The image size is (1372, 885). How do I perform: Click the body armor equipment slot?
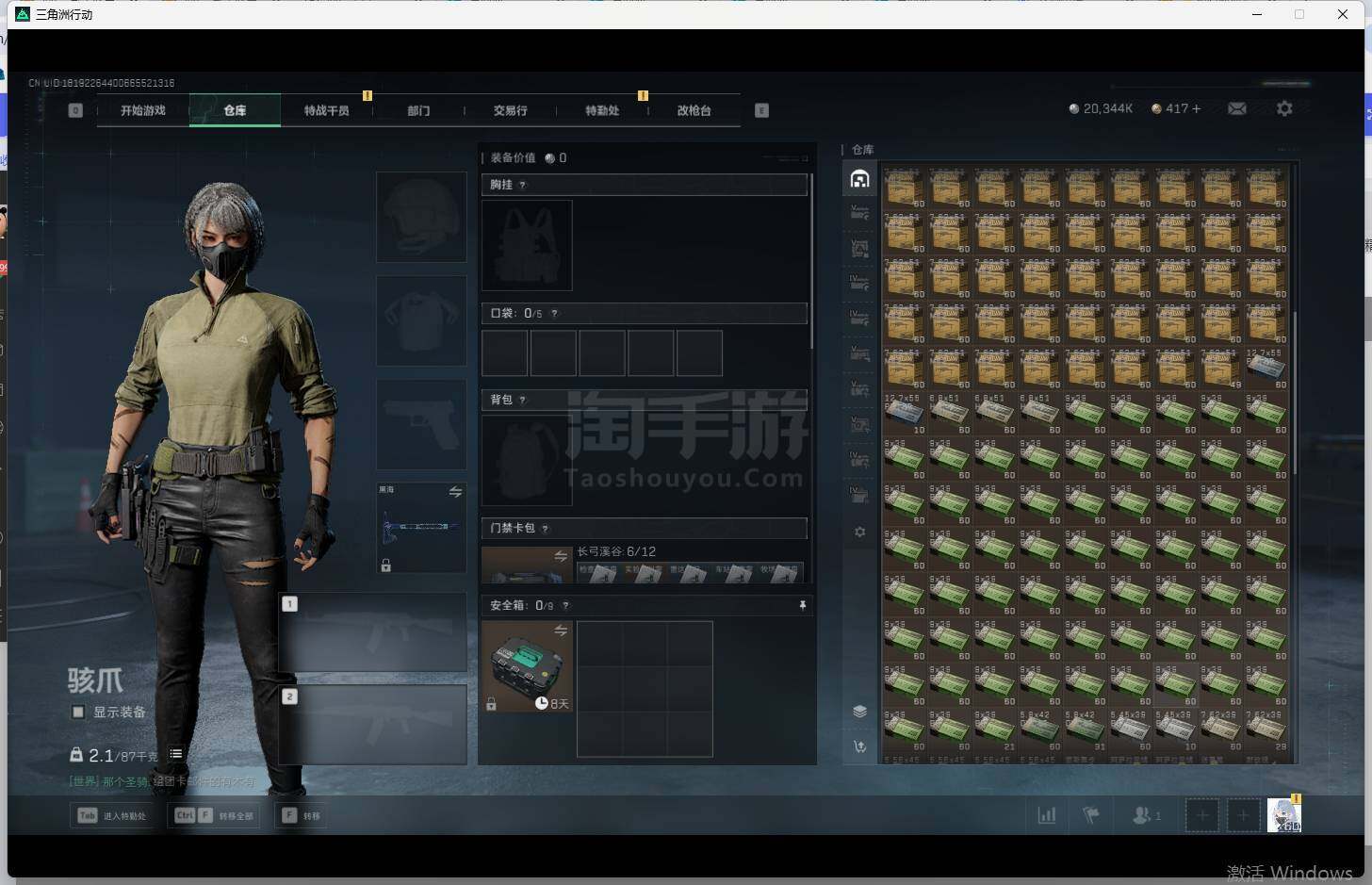(x=421, y=320)
